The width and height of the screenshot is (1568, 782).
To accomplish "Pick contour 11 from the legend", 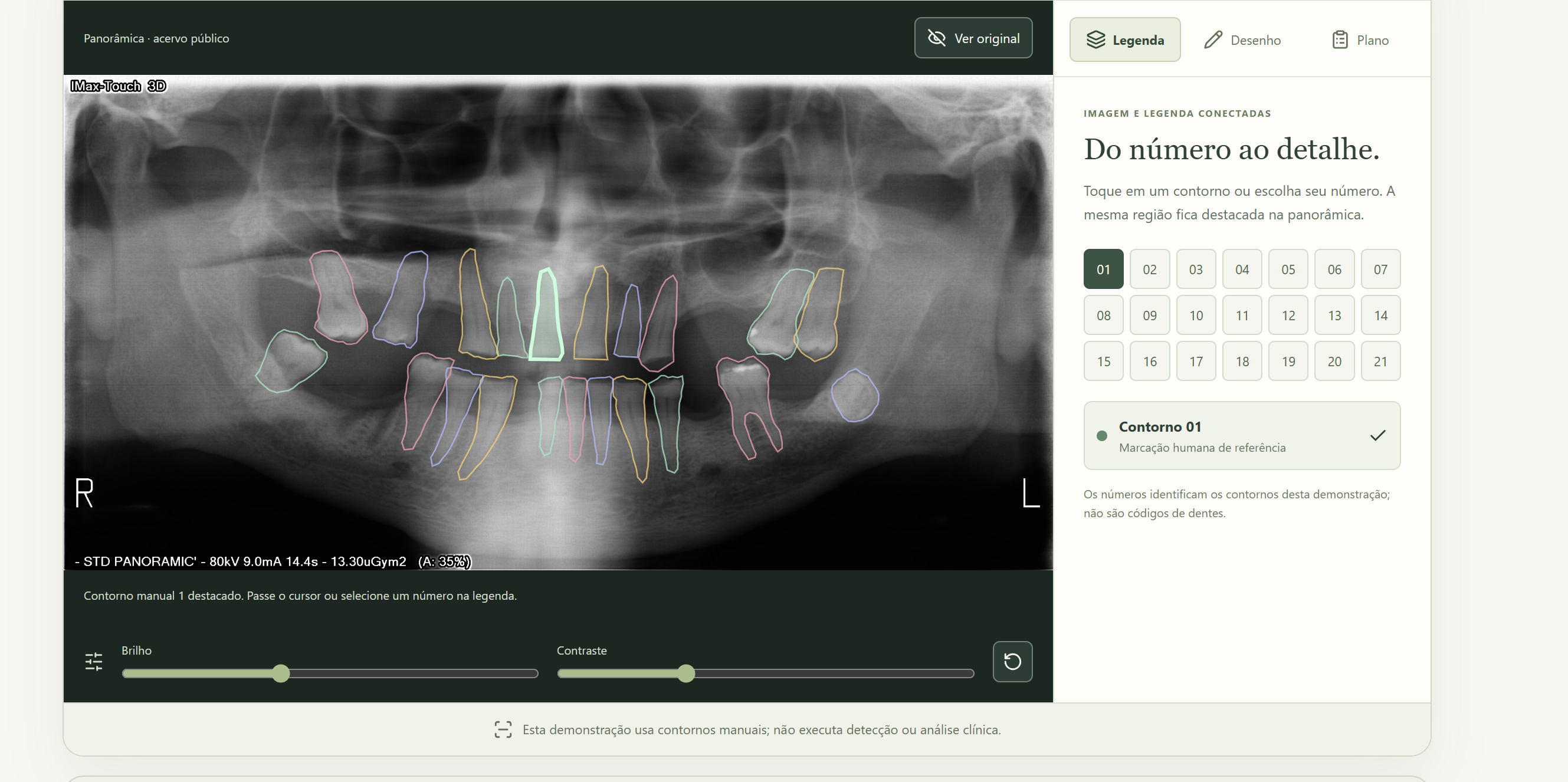I will pyautogui.click(x=1242, y=316).
